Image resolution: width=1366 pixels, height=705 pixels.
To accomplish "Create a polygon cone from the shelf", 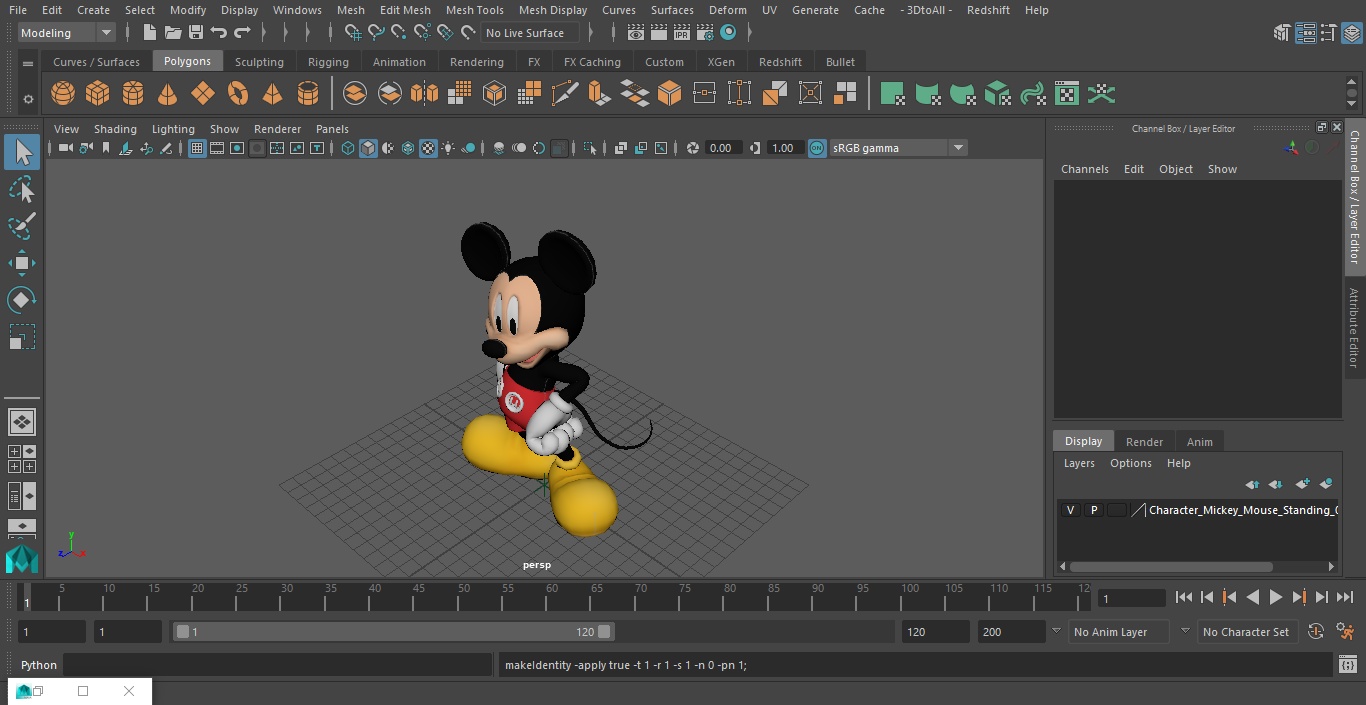I will [168, 94].
